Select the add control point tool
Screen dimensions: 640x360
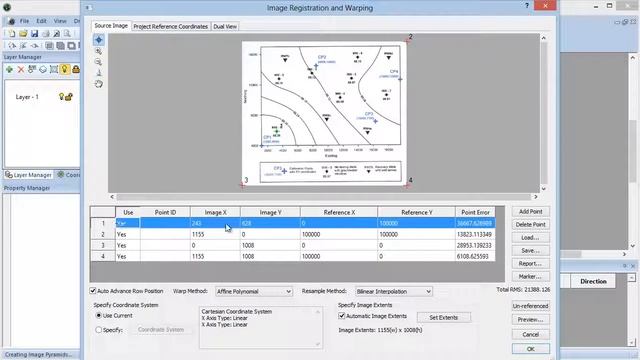tap(99, 40)
